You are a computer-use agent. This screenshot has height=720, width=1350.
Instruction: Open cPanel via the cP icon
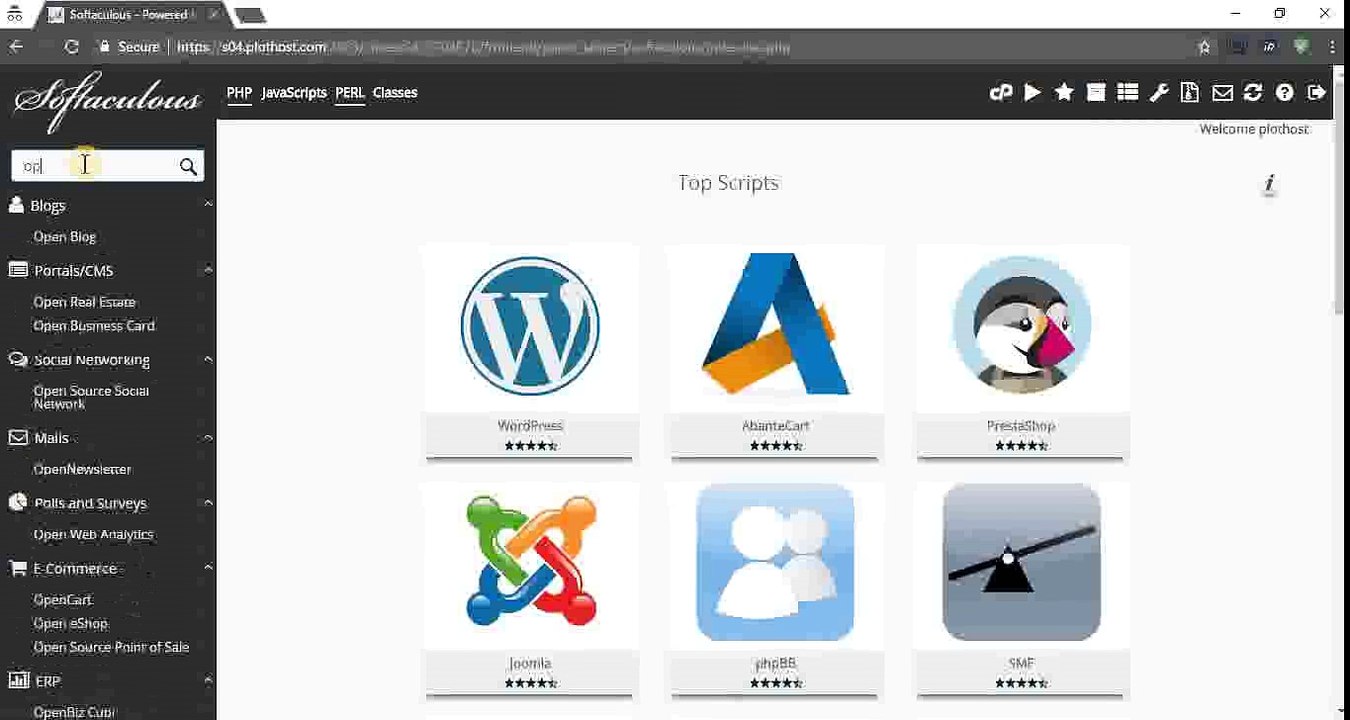[1000, 93]
